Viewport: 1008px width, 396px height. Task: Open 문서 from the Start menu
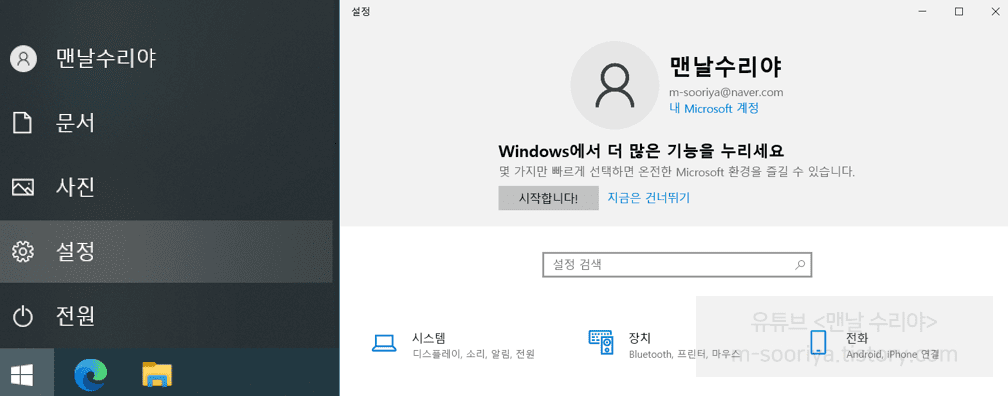click(166, 122)
